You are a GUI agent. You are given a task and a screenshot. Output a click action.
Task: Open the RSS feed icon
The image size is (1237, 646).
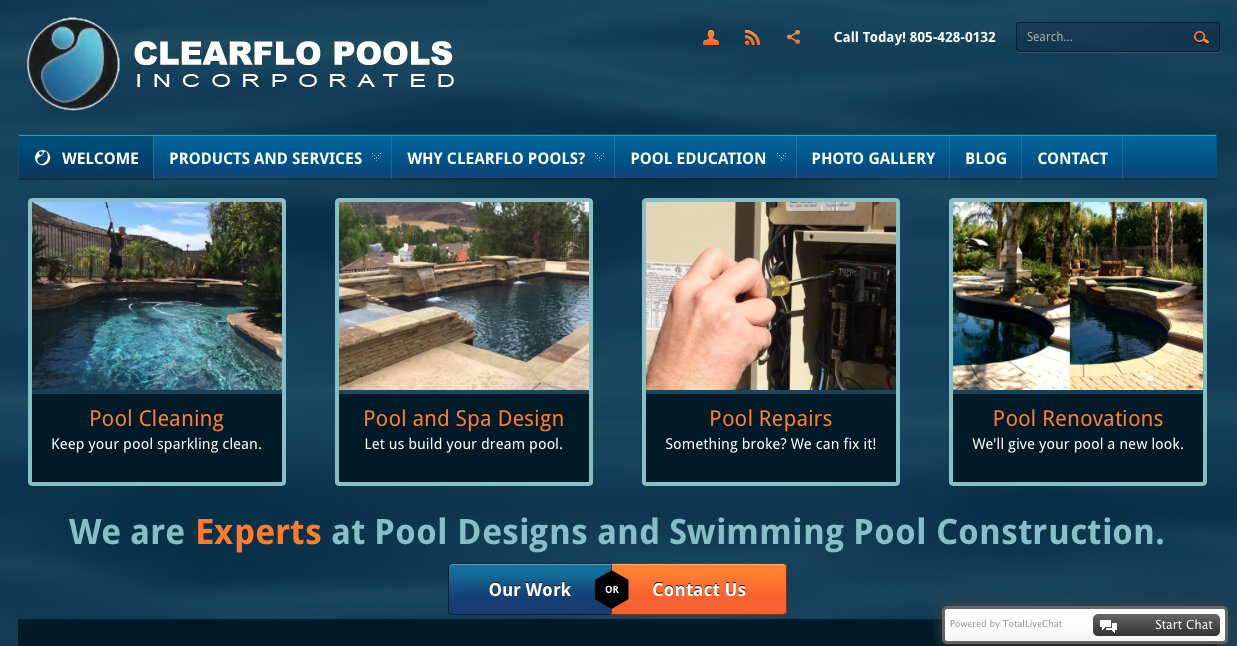pyautogui.click(x=752, y=38)
